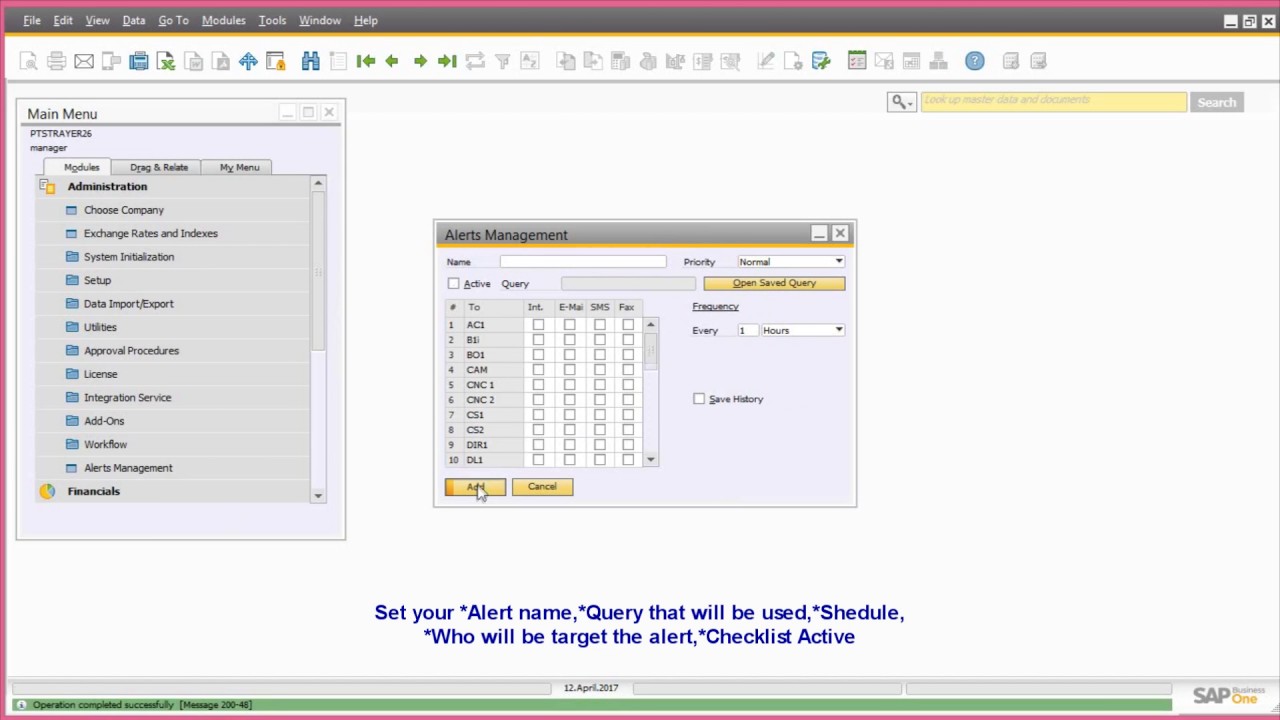Check Fax box for user CS1
The image size is (1280, 720).
pos(628,415)
